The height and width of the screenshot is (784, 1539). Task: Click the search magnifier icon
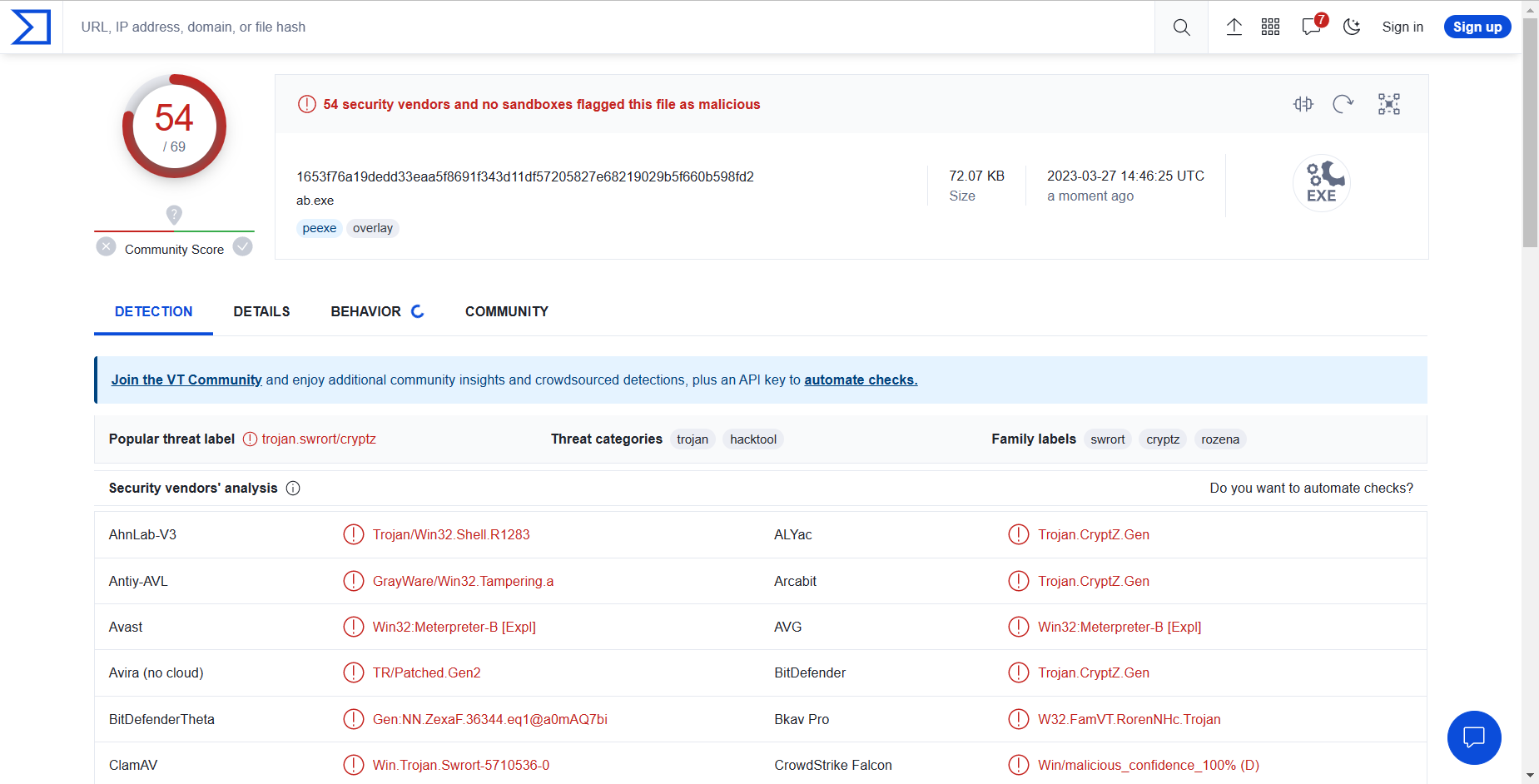[x=1181, y=27]
